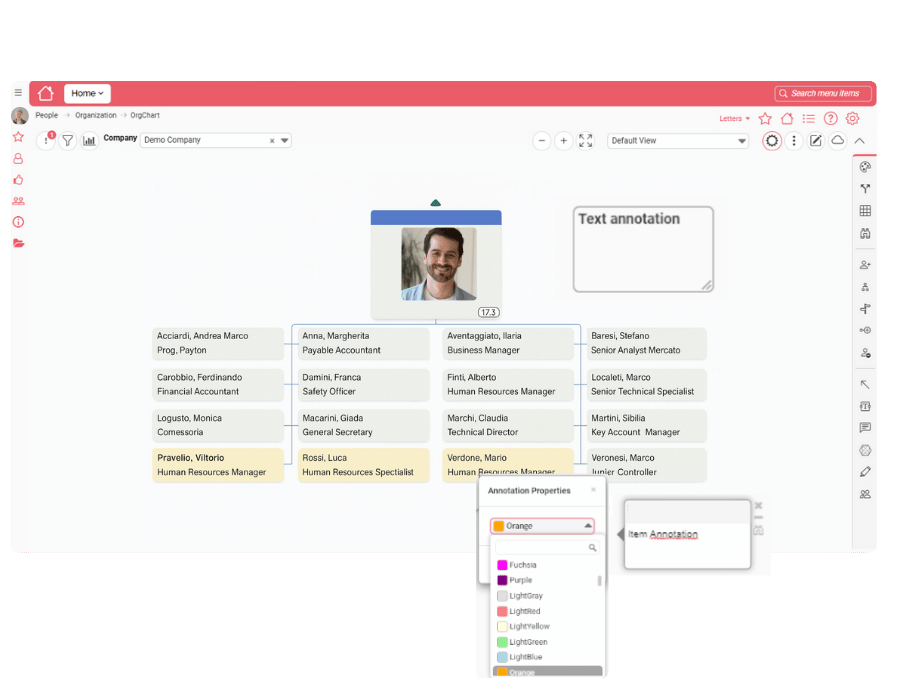Open the group people icon in sidebar
This screenshot has width=900, height=700.
[18, 201]
